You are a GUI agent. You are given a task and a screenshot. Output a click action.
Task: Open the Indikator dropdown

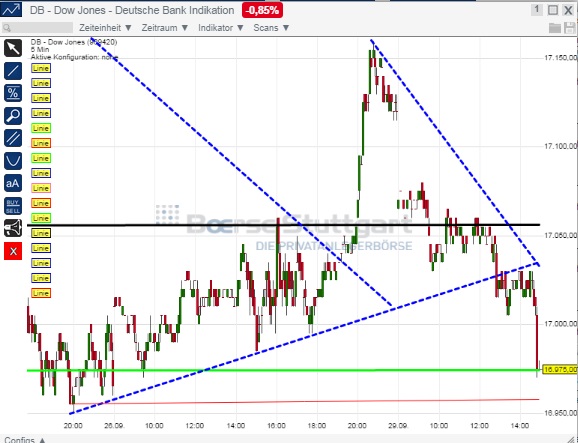pos(221,28)
